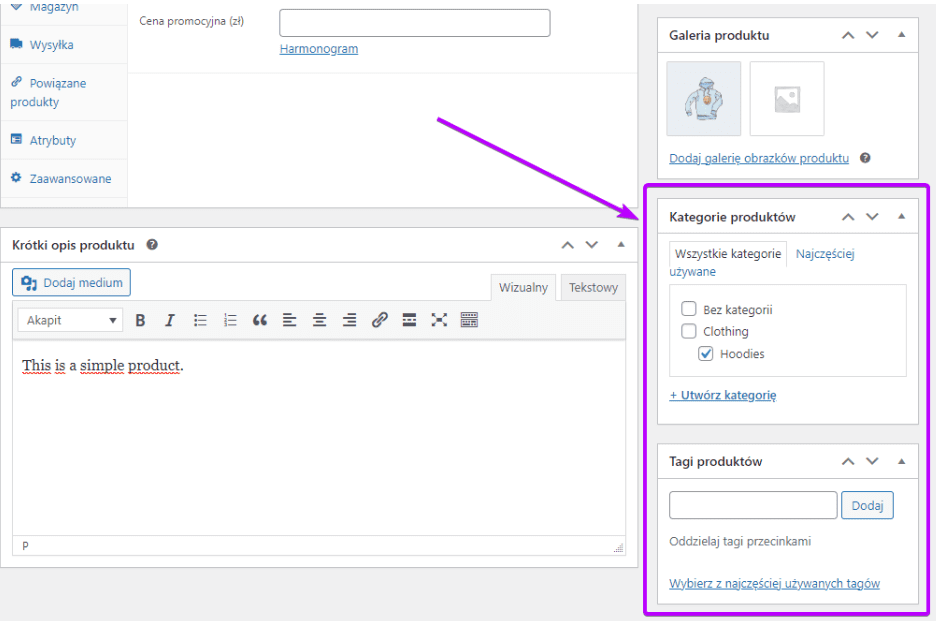Show the toolbar toggle keyboard icon
Viewport: 937px width, 625px height.
click(469, 320)
